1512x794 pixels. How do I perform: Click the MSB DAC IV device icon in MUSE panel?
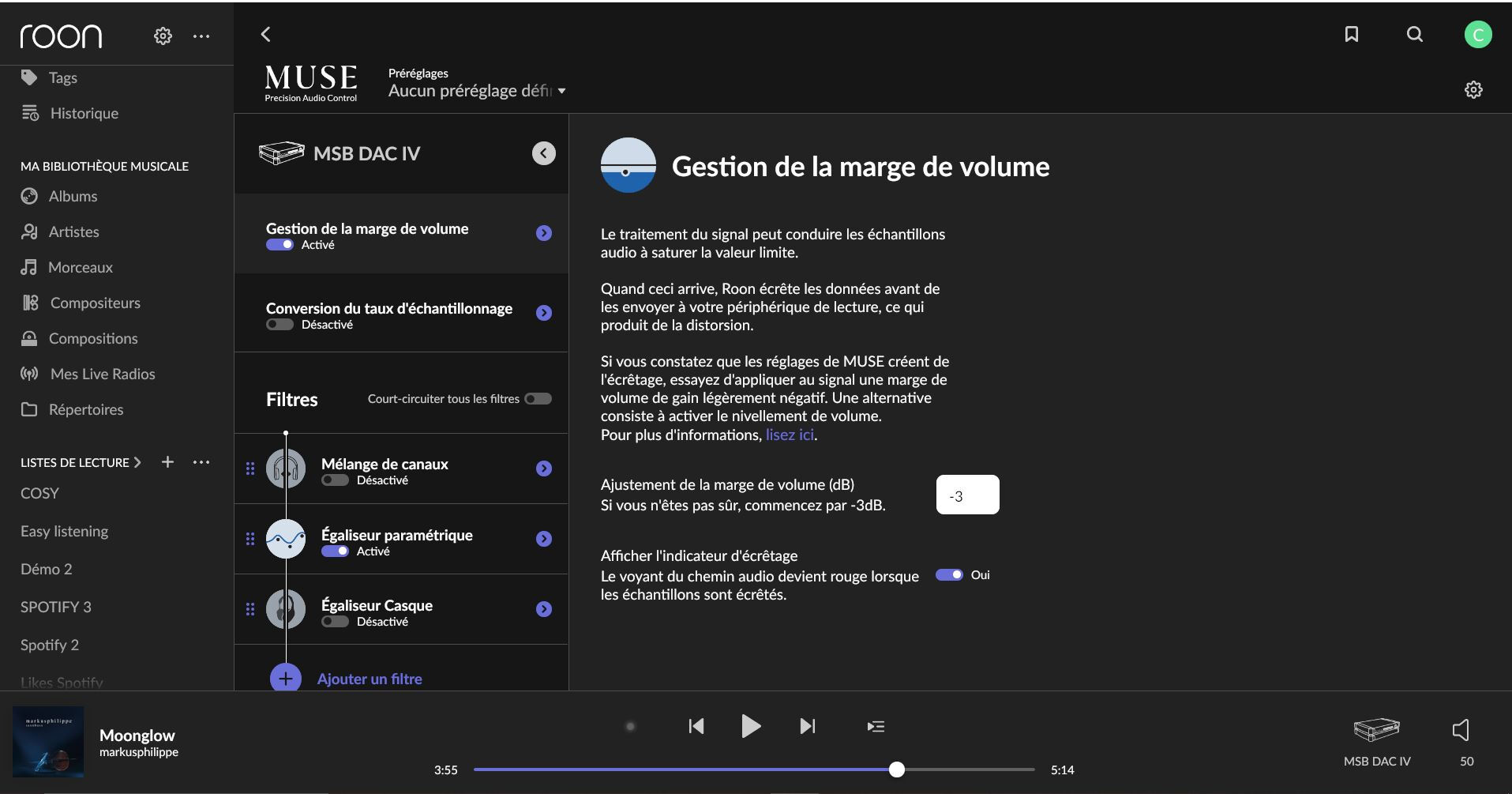pyautogui.click(x=281, y=153)
